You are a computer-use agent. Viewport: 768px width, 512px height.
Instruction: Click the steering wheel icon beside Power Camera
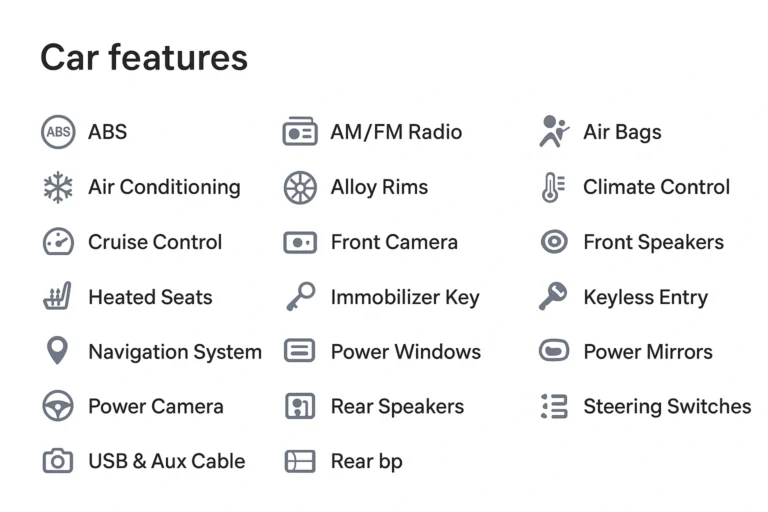[58, 406]
